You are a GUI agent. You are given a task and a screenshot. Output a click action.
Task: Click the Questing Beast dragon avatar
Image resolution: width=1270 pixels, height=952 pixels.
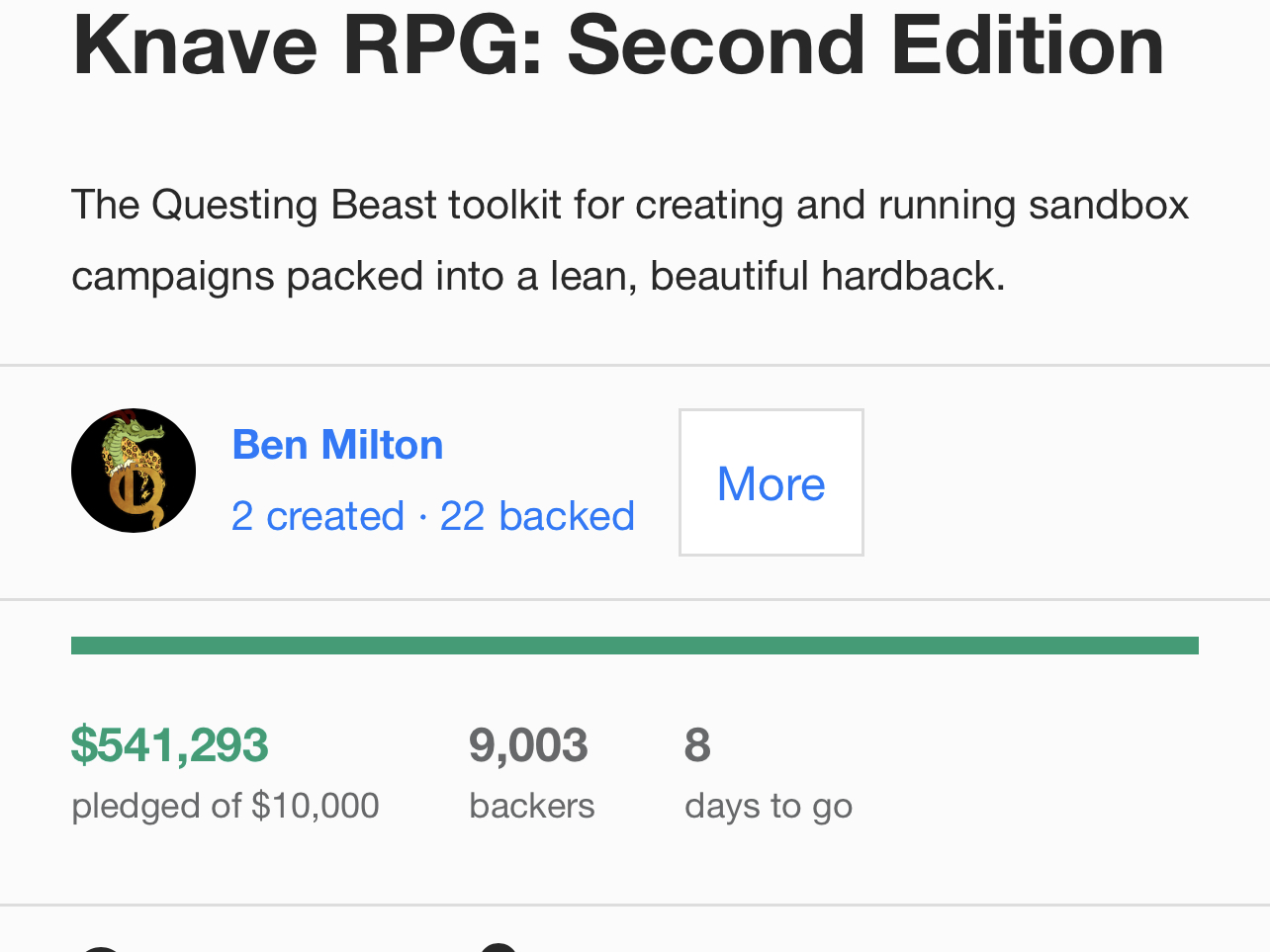click(134, 471)
